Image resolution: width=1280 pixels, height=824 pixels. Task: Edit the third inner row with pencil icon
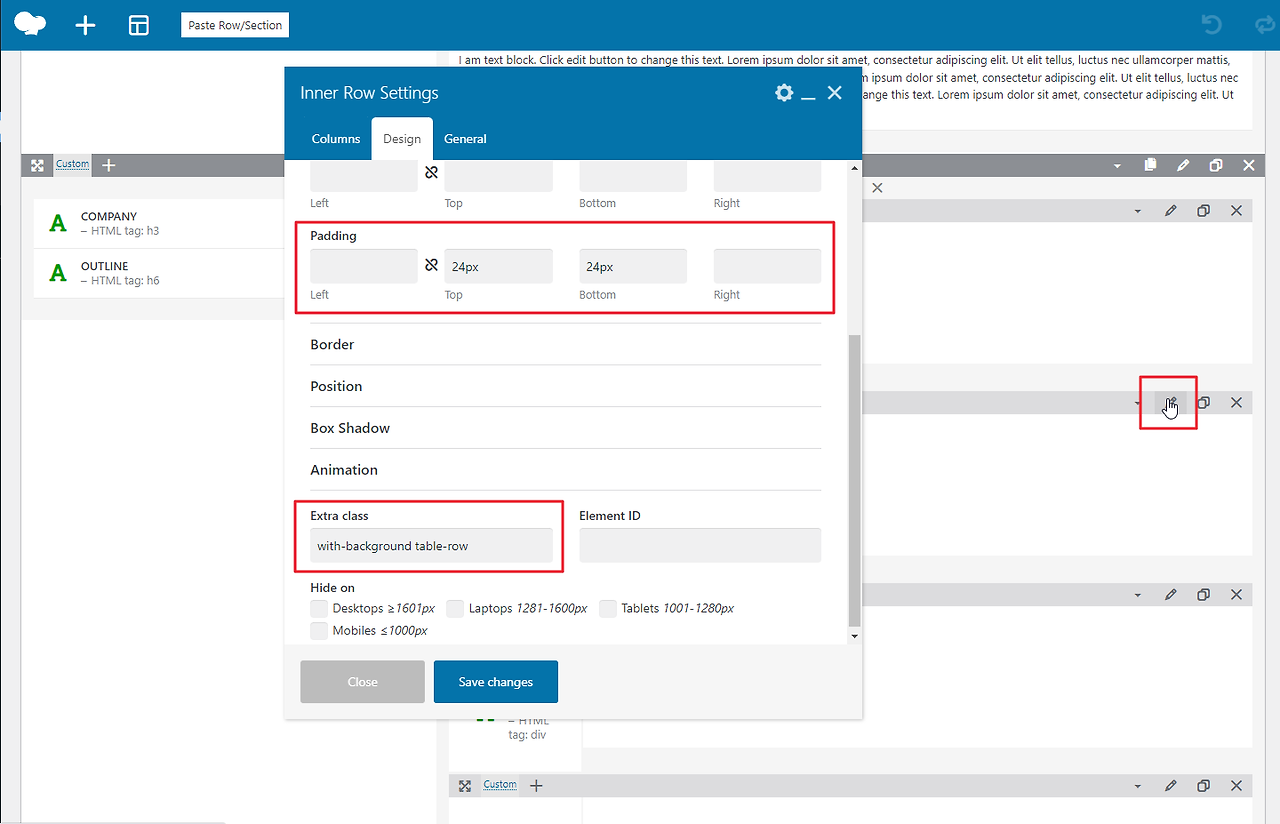click(x=1170, y=594)
